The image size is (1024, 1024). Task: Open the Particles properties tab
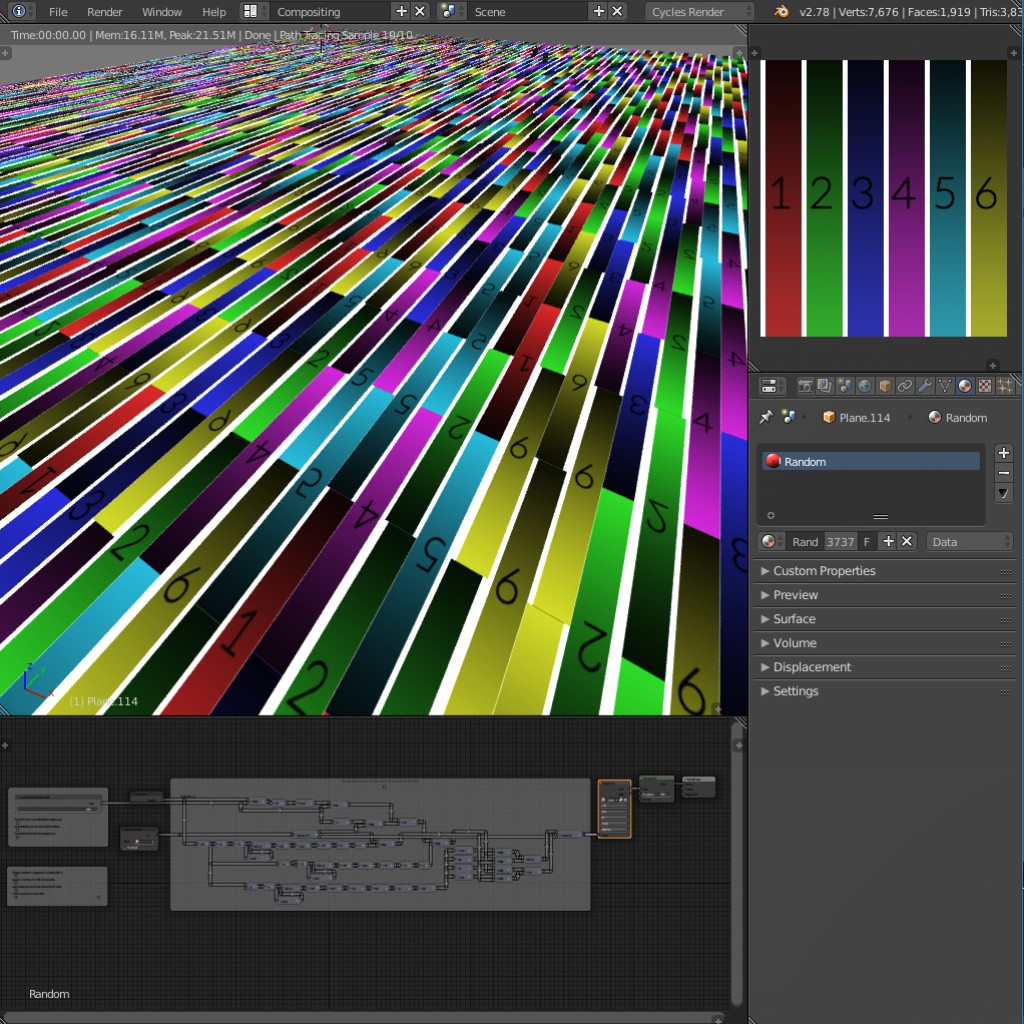(x=1006, y=387)
